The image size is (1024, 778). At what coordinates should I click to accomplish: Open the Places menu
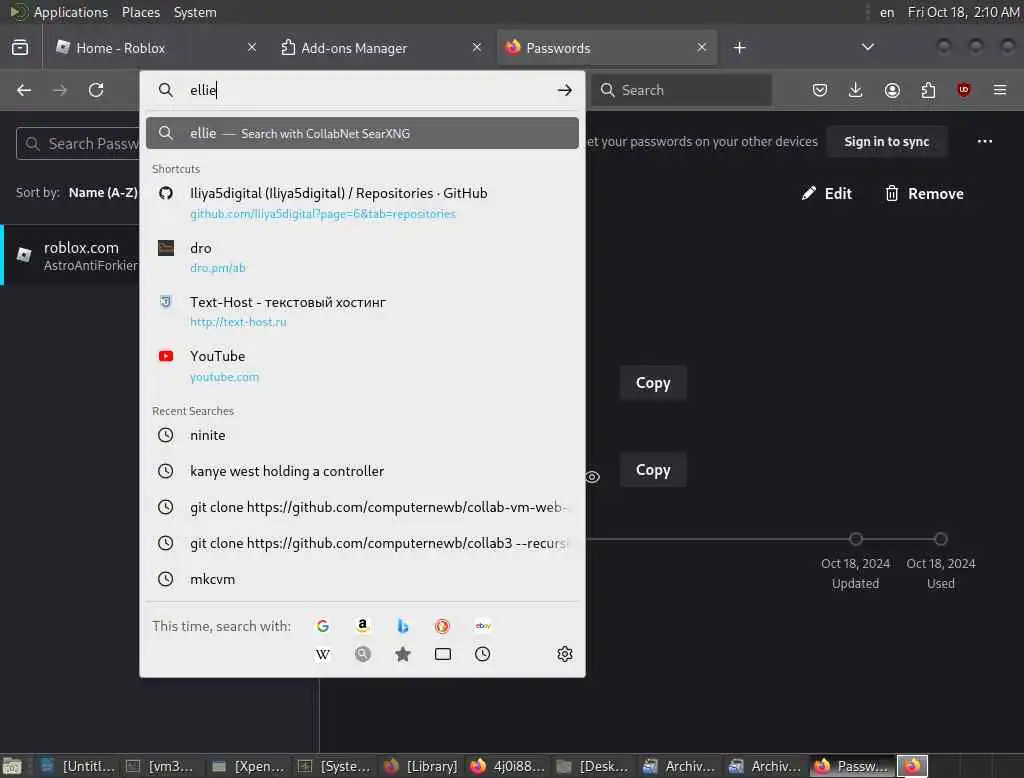click(140, 12)
